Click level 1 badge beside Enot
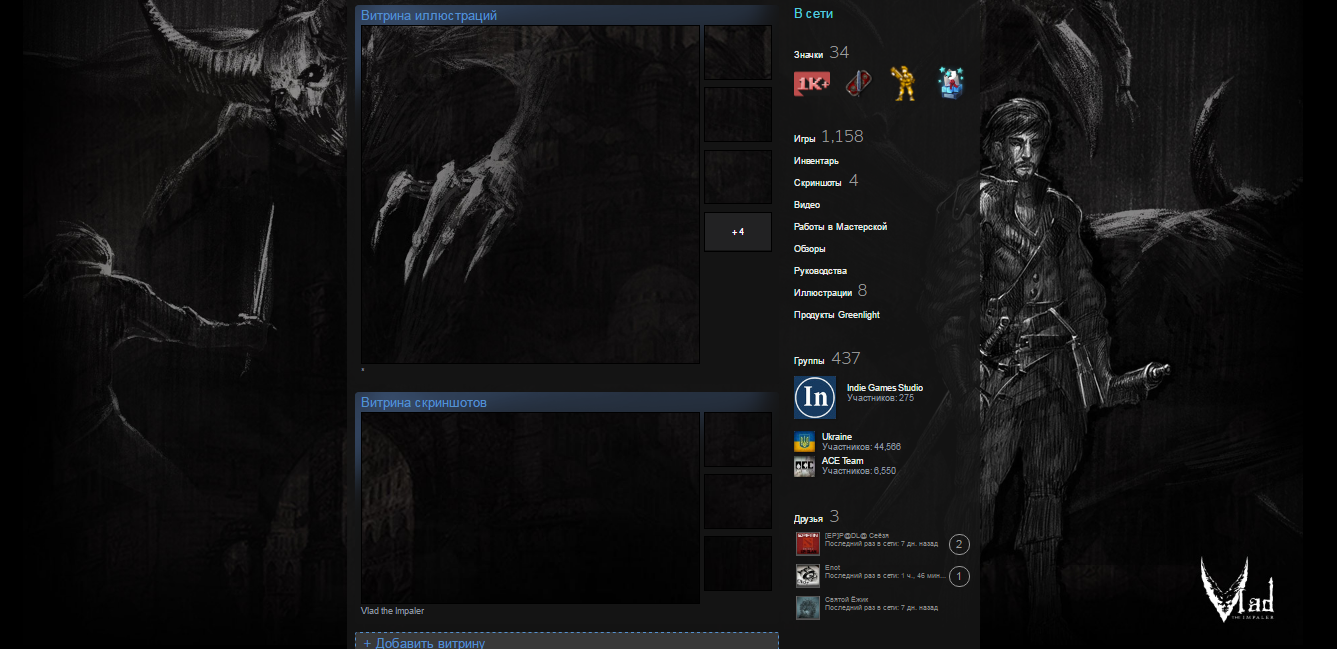This screenshot has height=649, width=1337. tap(959, 577)
